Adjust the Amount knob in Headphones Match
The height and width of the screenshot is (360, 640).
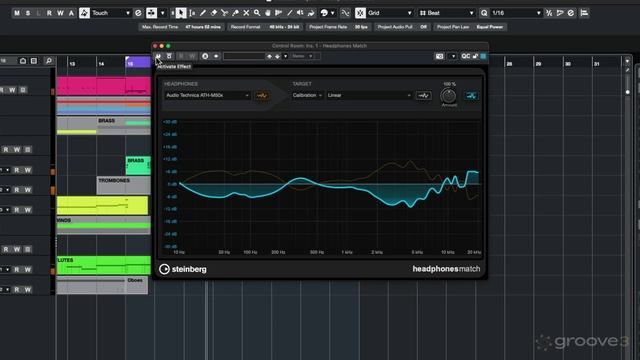coord(449,96)
